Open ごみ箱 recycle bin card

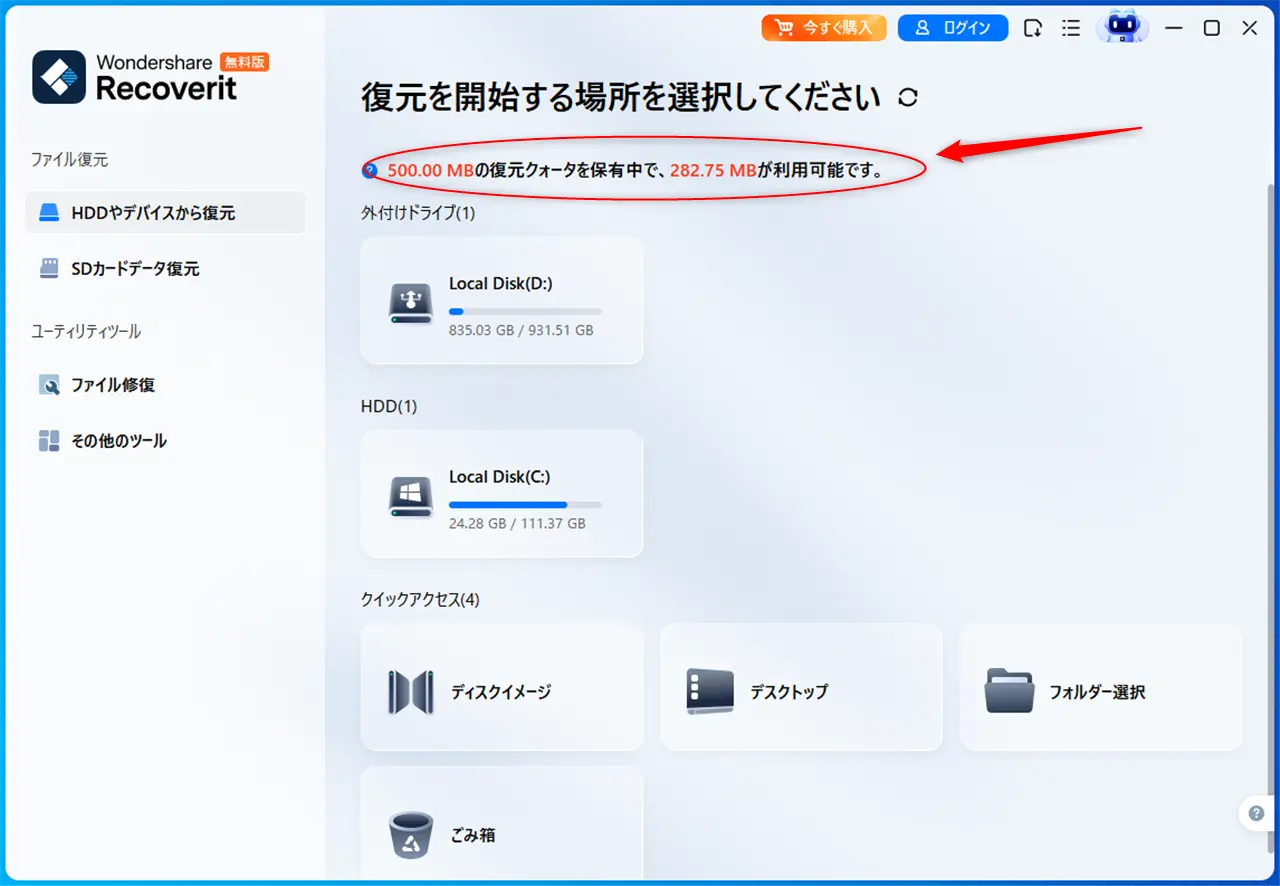click(502, 825)
